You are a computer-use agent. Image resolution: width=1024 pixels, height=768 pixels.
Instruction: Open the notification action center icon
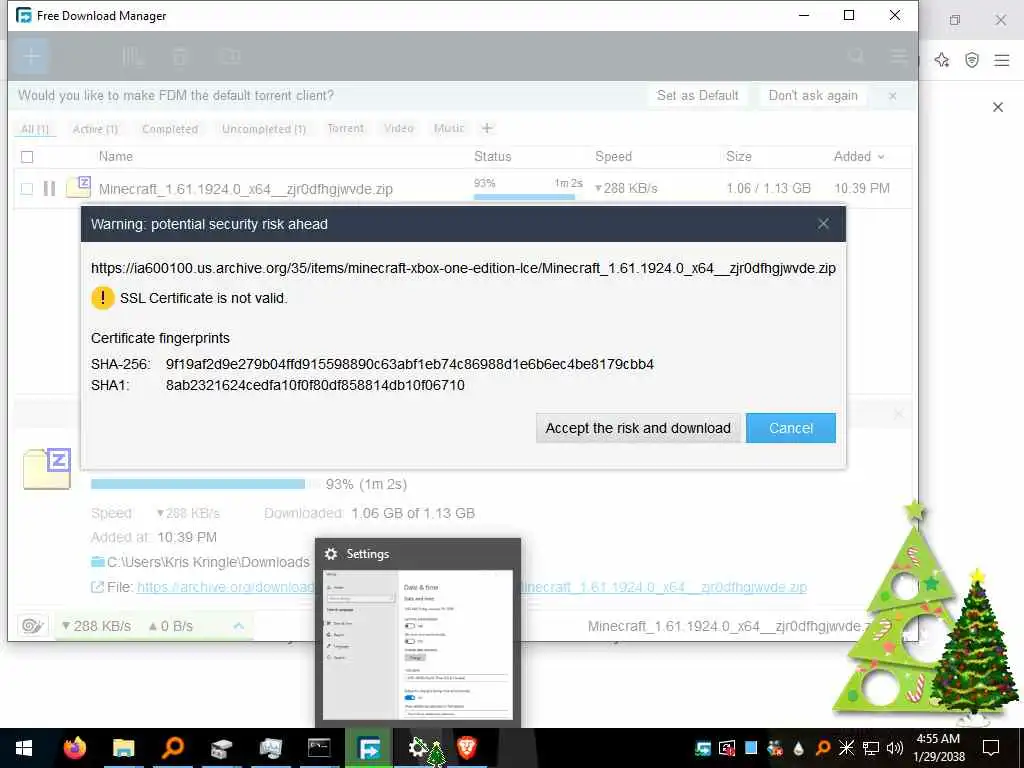(x=991, y=748)
